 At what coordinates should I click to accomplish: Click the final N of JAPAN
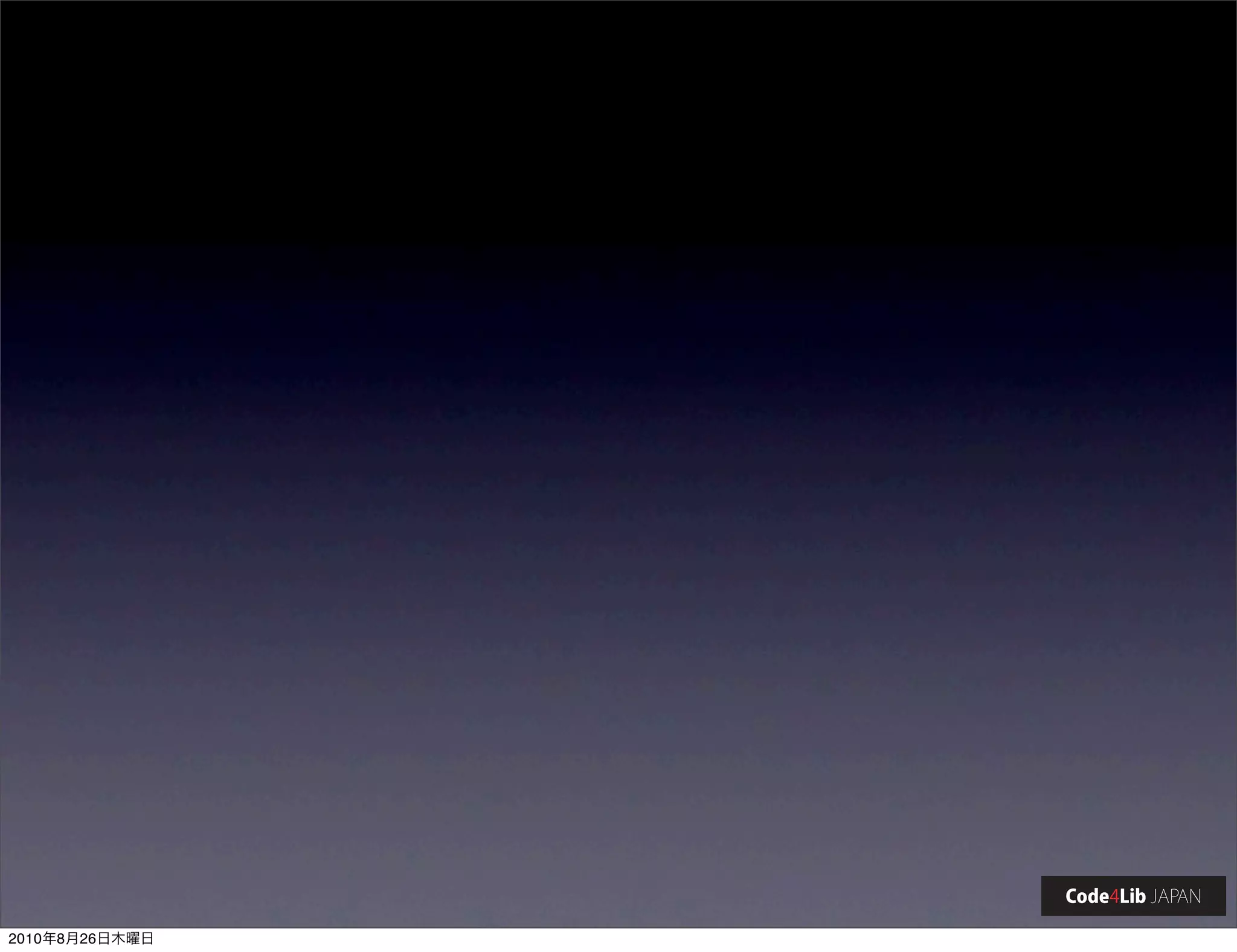(1195, 896)
